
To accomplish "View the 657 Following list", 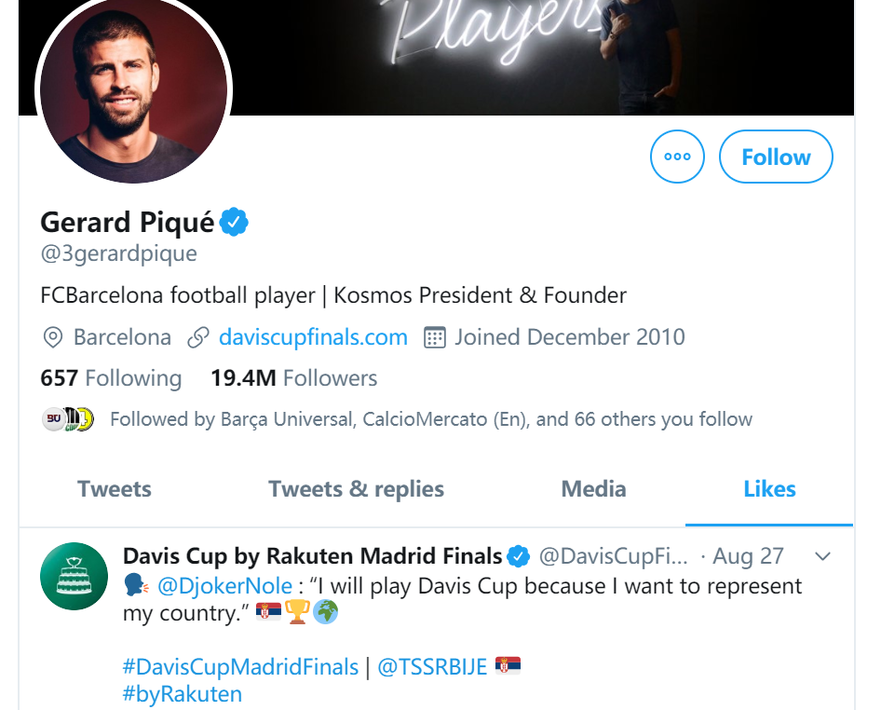I will pyautogui.click(x=111, y=378).
